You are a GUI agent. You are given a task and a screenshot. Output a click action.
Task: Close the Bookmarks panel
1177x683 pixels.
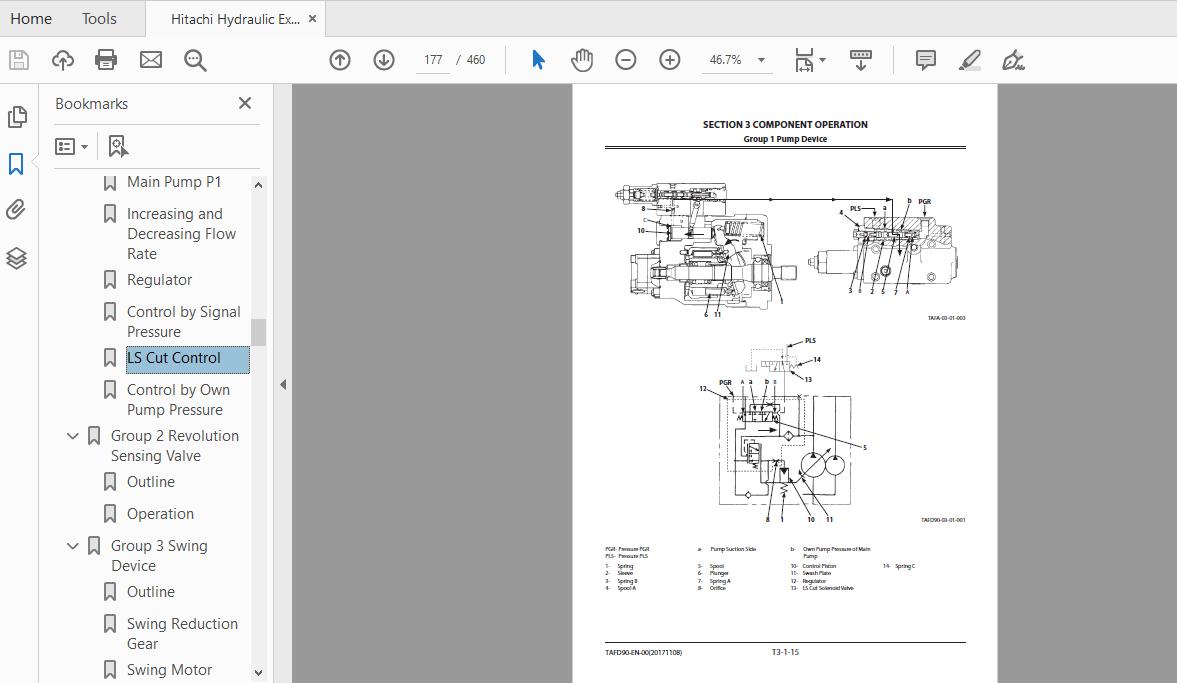pyautogui.click(x=245, y=104)
